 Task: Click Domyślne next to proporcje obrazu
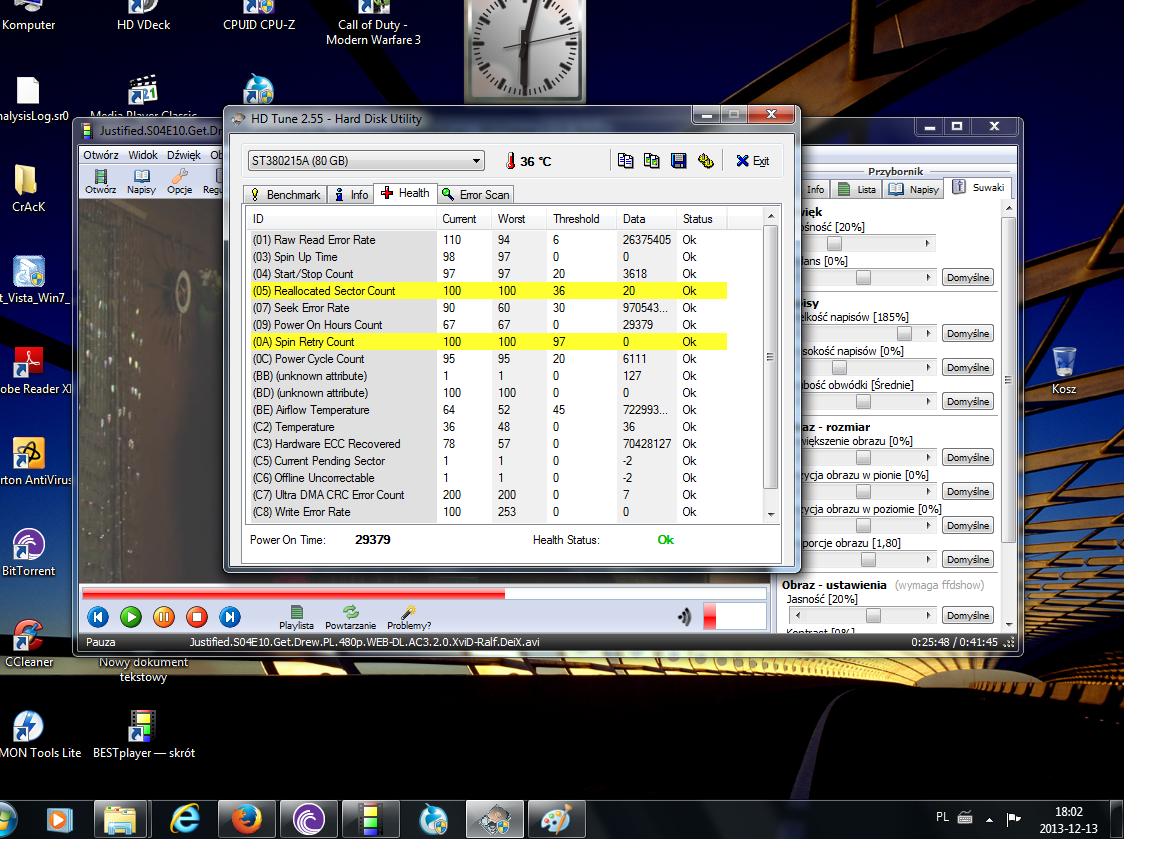(968, 560)
